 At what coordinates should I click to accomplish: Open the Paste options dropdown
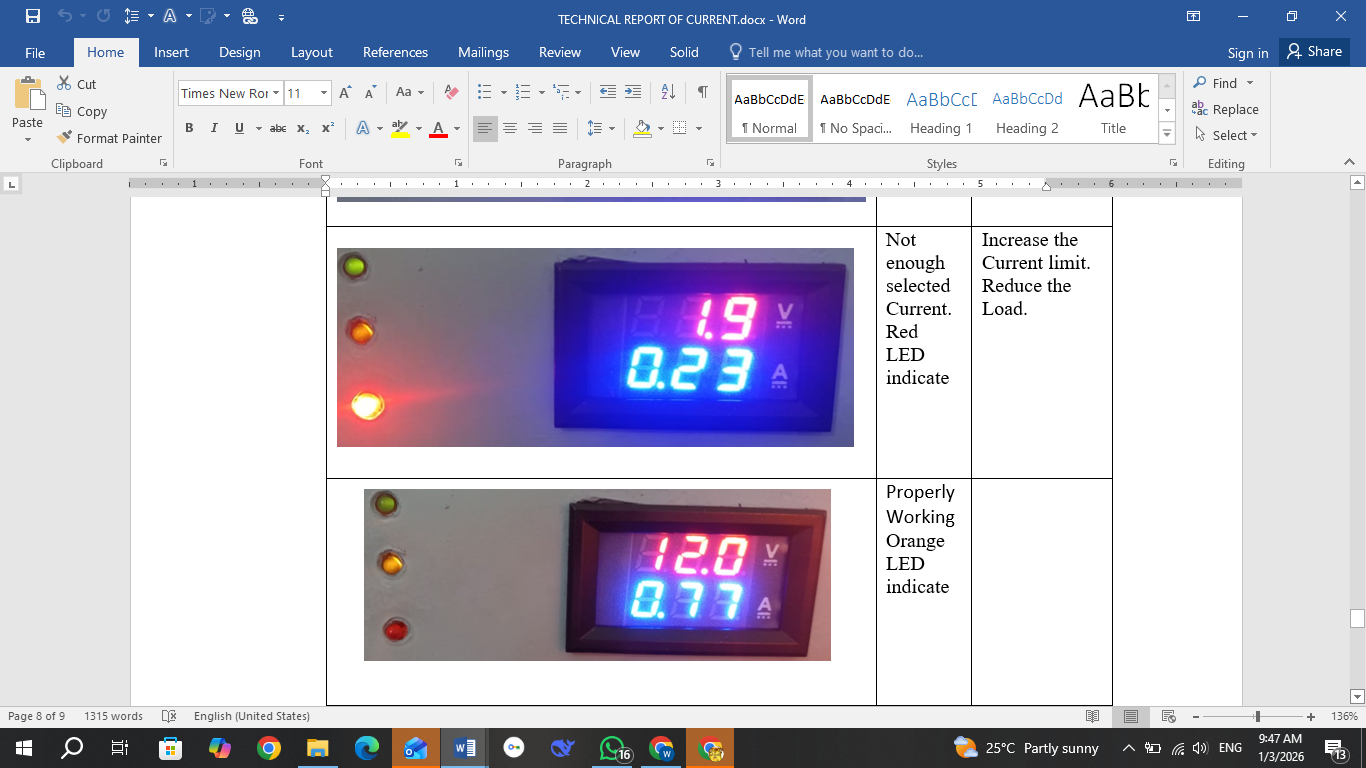point(28,140)
